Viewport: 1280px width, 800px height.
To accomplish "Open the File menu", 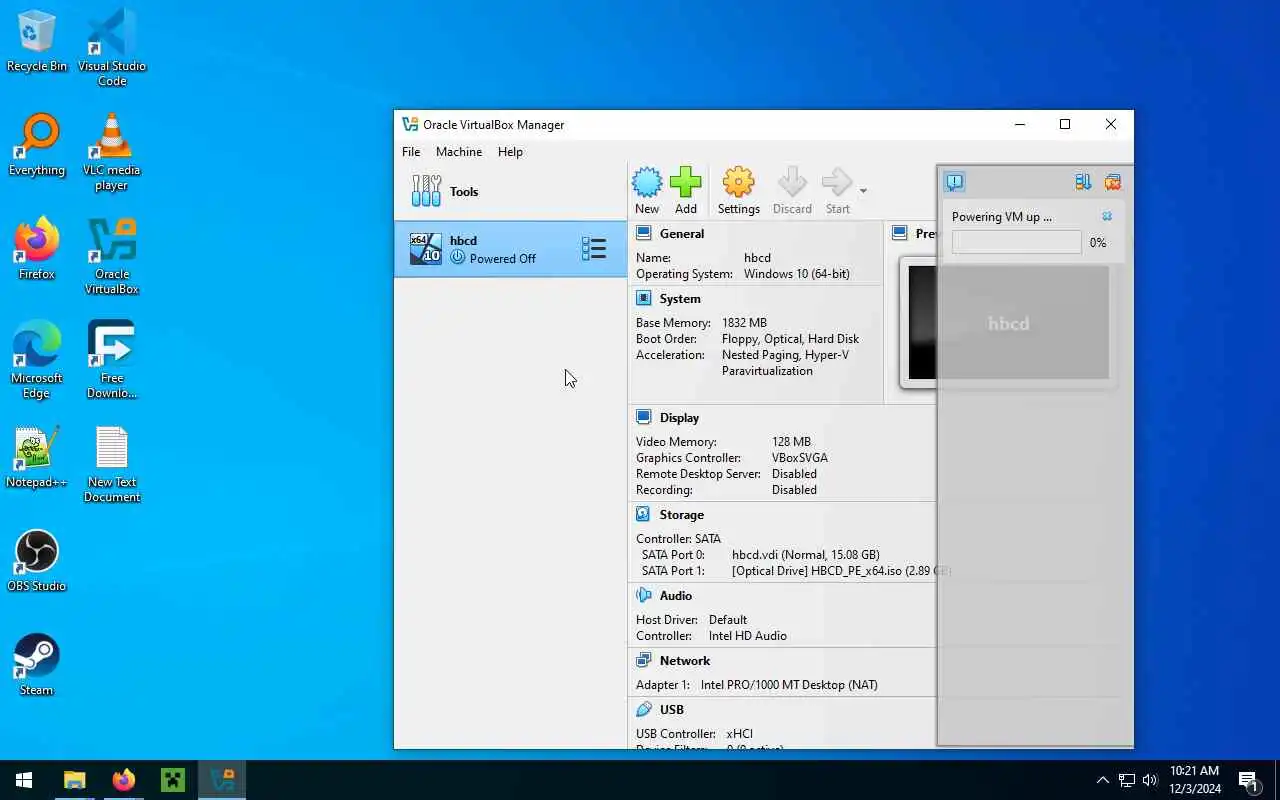I will coord(411,152).
